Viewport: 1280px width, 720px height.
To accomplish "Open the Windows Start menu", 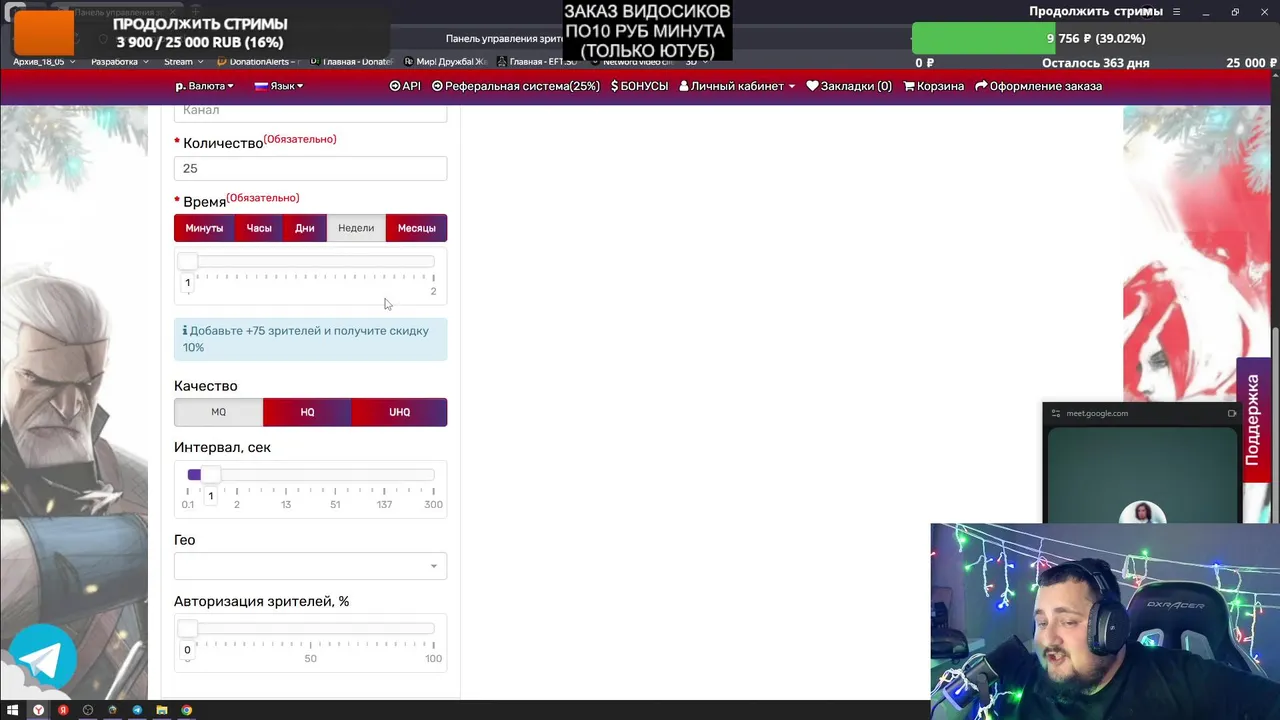I will [12, 710].
